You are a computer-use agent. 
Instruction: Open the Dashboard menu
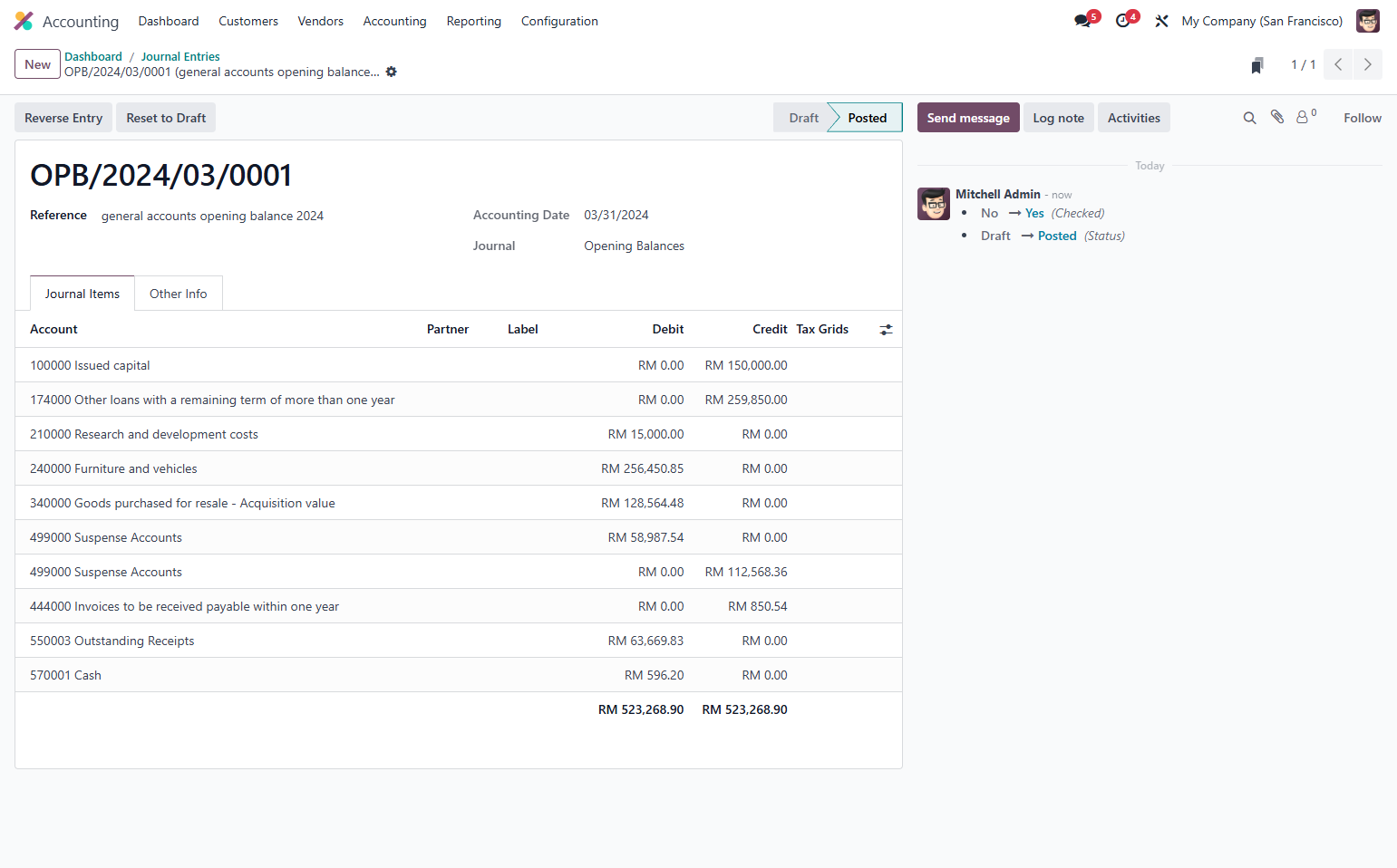pyautogui.click(x=169, y=21)
